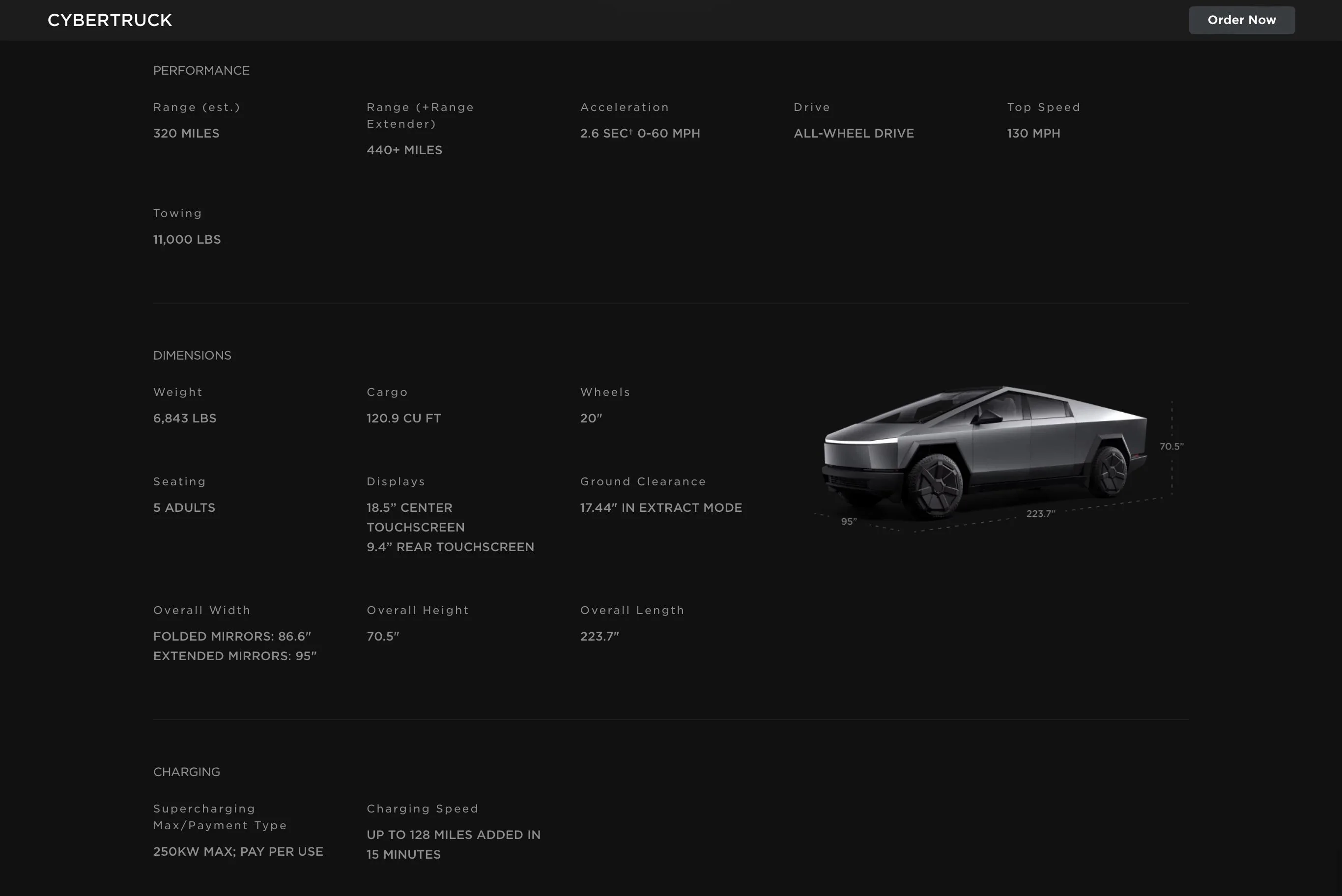Click the '130 MPH' top speed value
Screen dimensions: 1342x896
pos(1033,133)
